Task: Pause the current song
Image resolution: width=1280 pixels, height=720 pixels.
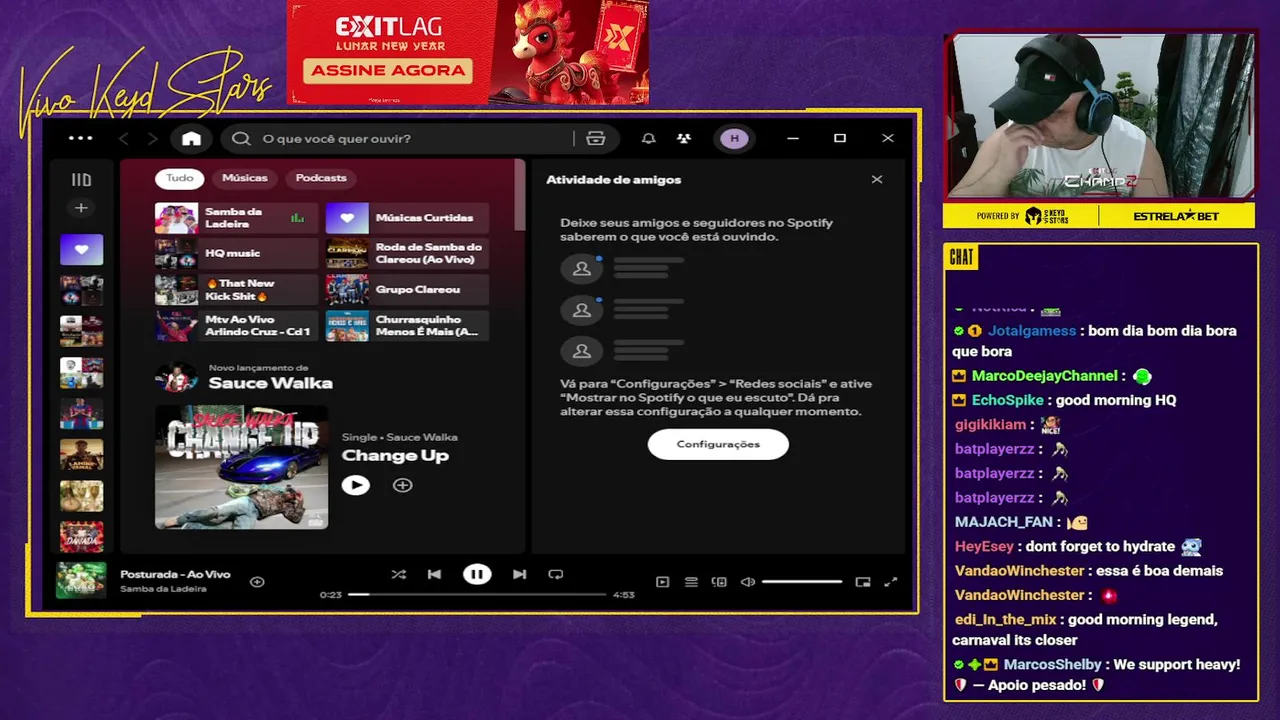Action: tap(477, 574)
